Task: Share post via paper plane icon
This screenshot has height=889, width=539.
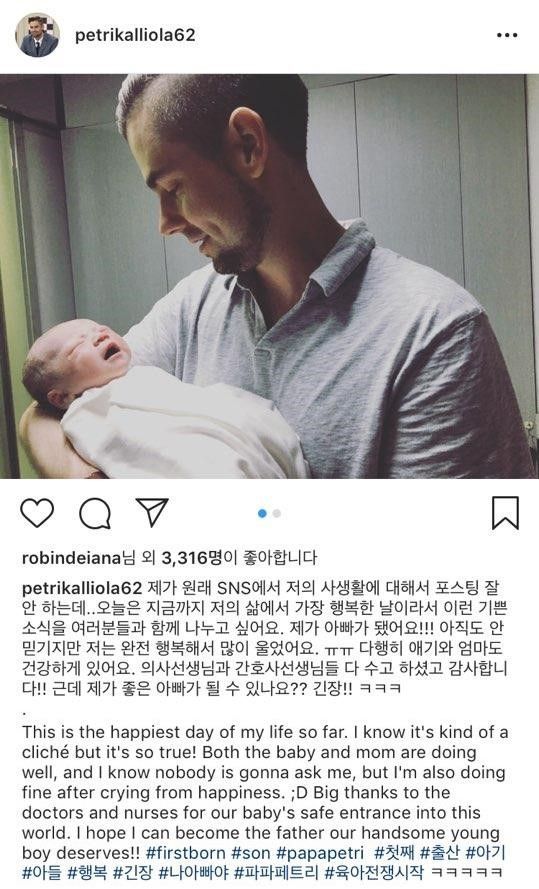Action: click(152, 512)
